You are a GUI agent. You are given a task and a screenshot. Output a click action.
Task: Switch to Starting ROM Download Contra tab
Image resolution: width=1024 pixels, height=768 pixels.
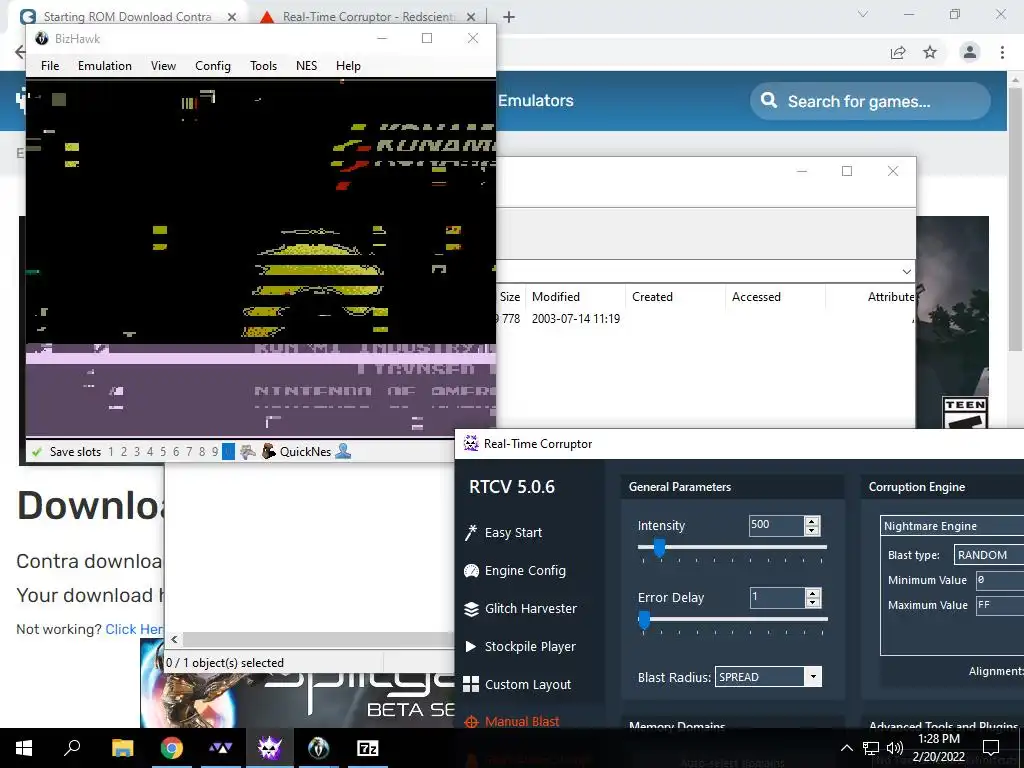click(127, 16)
